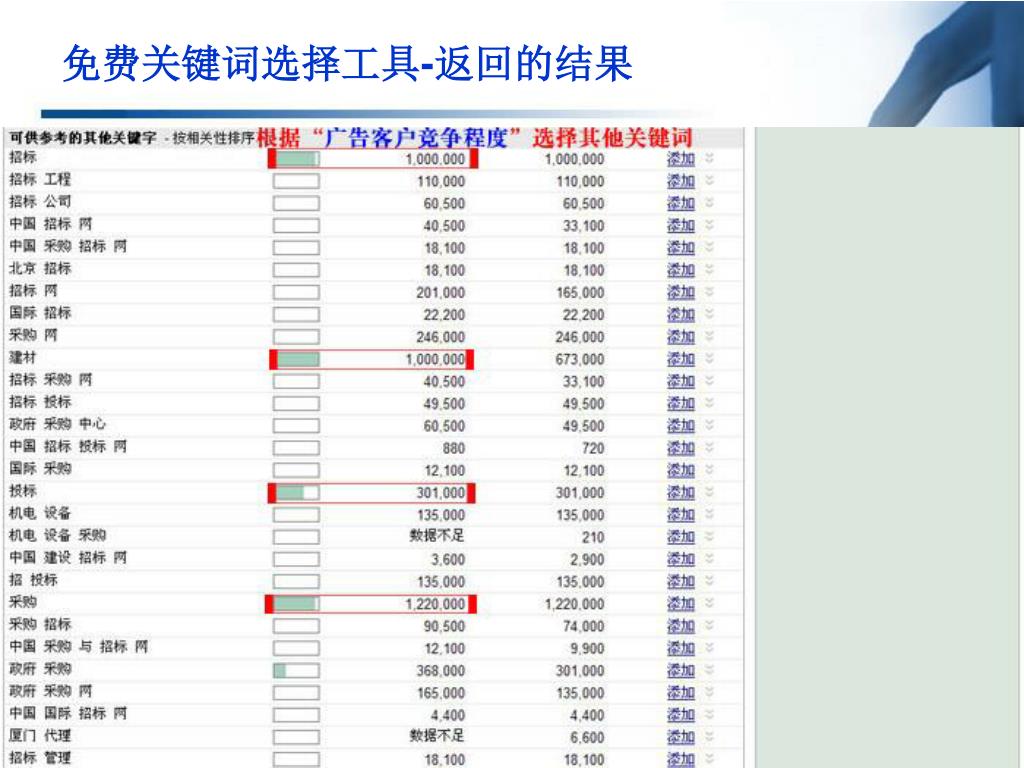This screenshot has height=768, width=1024.
Task: Select the keyword text 厦门 代理
Action: point(40,735)
